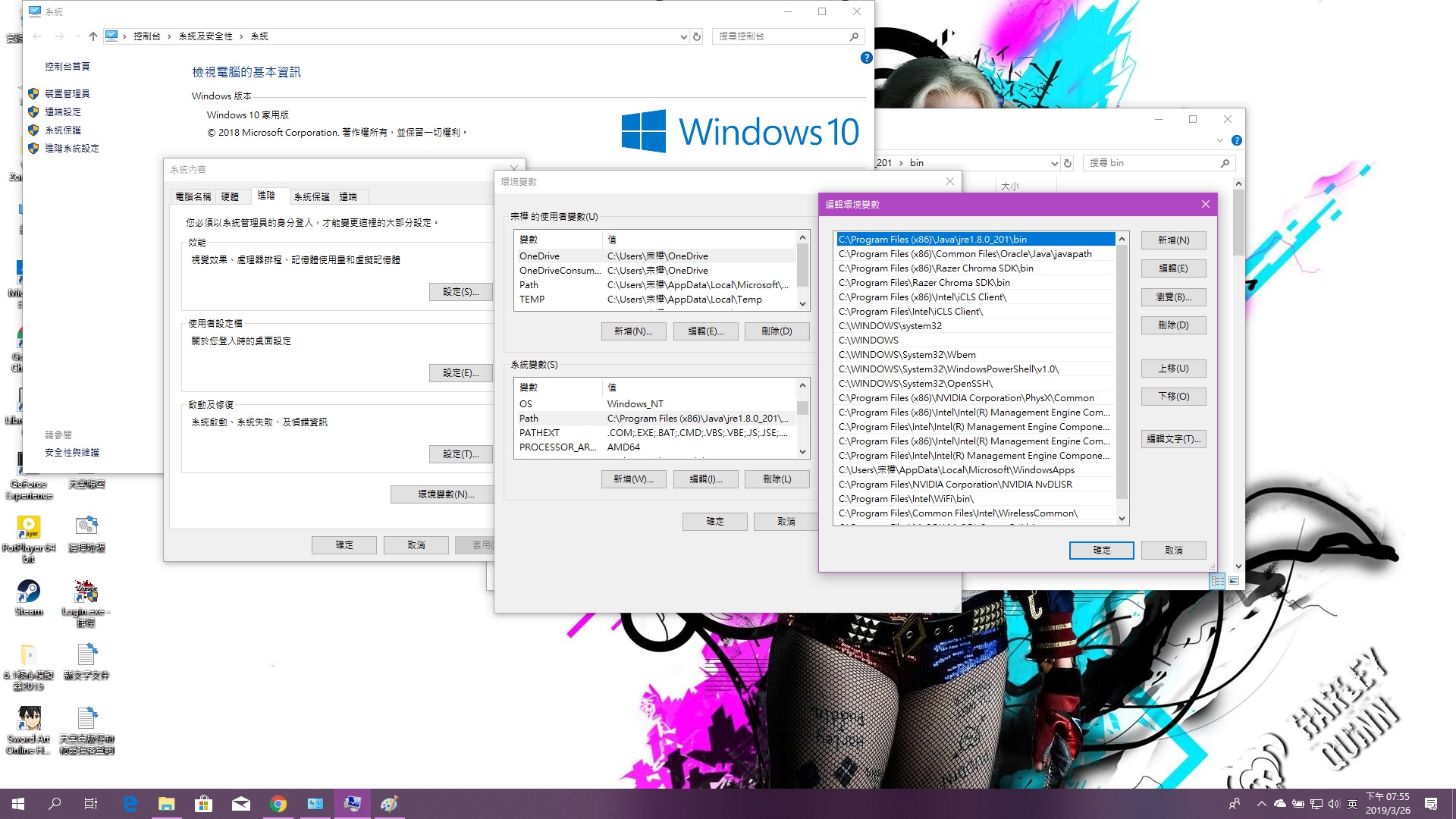Expand bin Explorer address dropdown
Screen dimensions: 1456x819
coord(1054,163)
